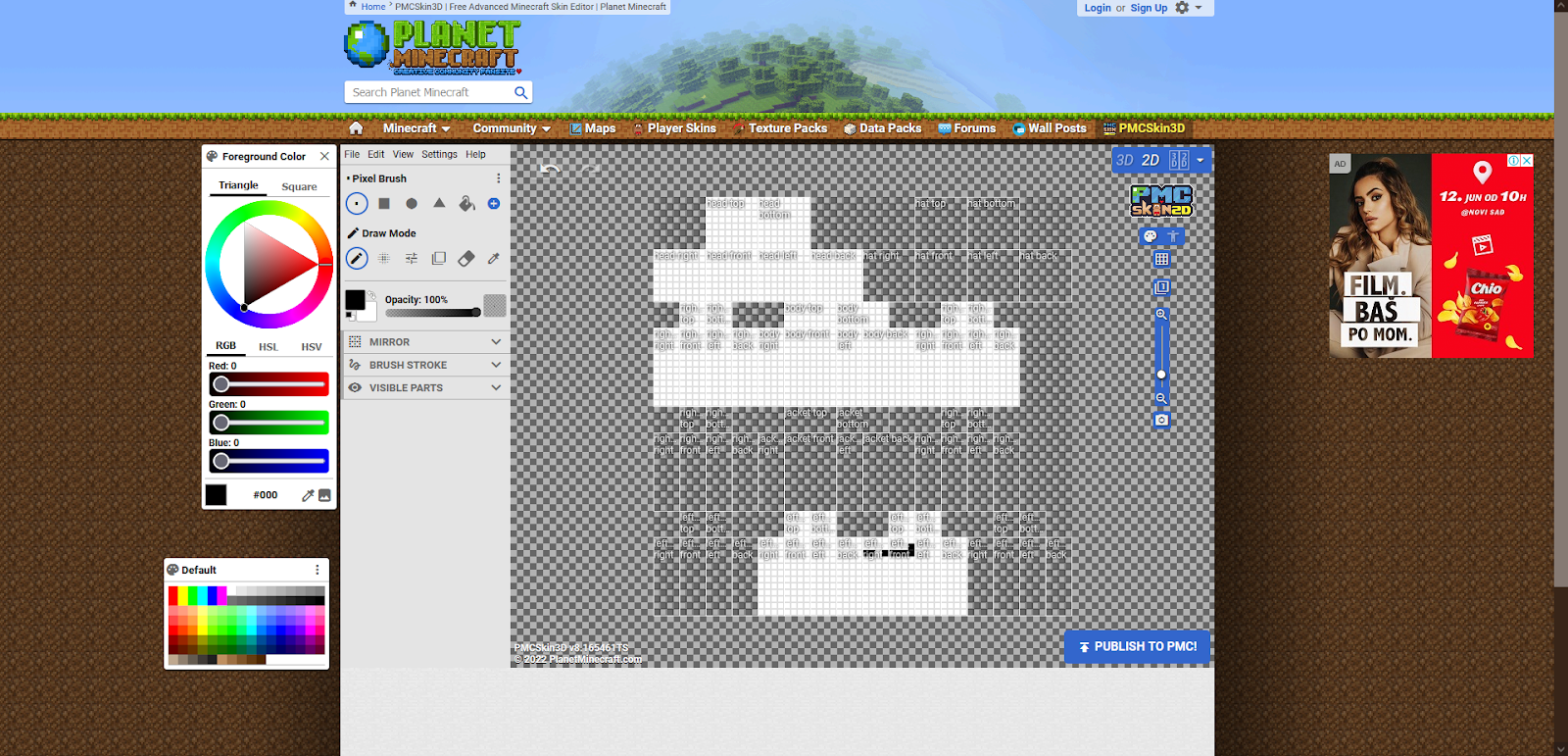
Task: Open the Edit menu
Action: [x=376, y=154]
